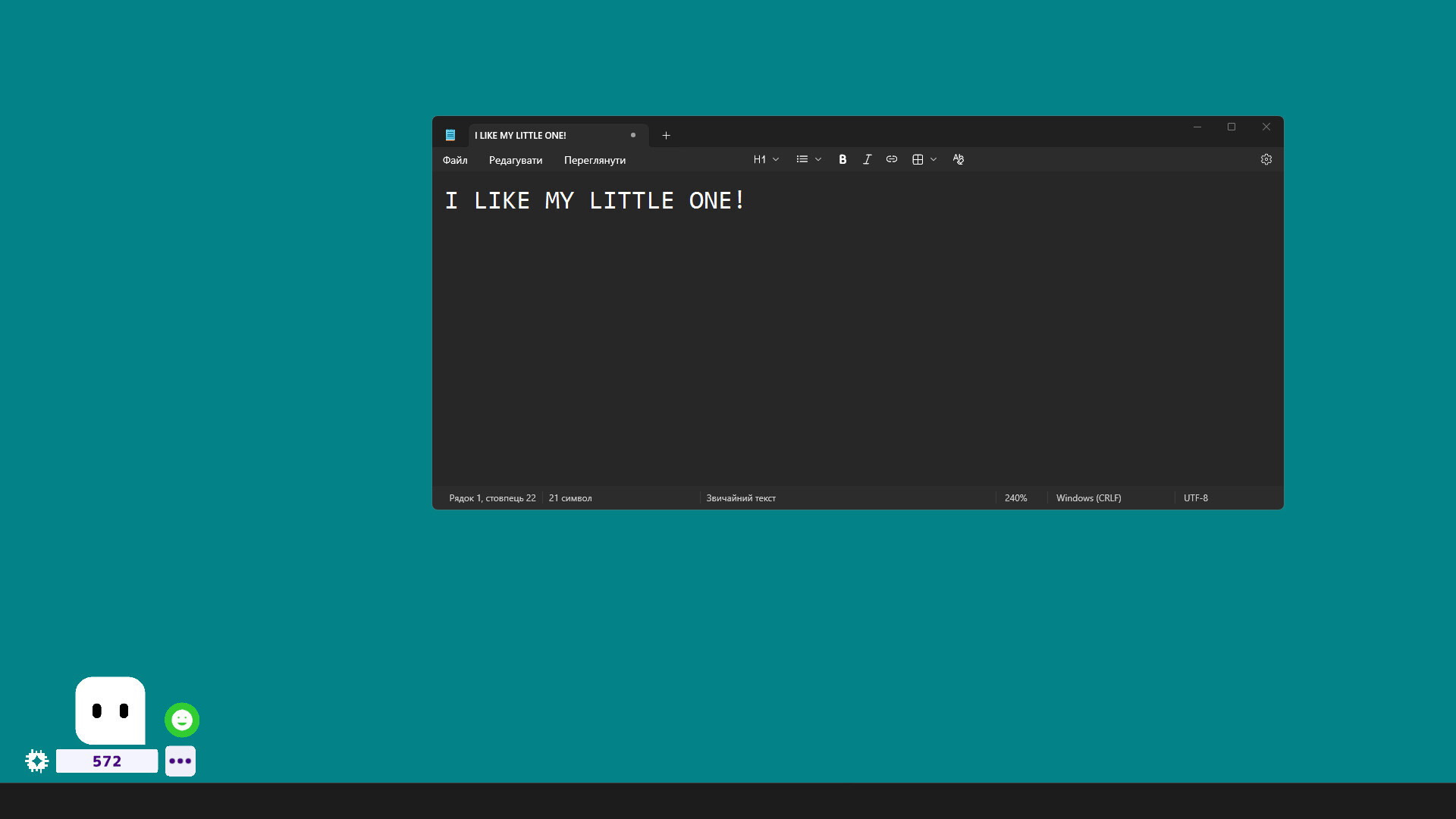Open the Переглянути menu
The image size is (1456, 819).
click(x=595, y=160)
